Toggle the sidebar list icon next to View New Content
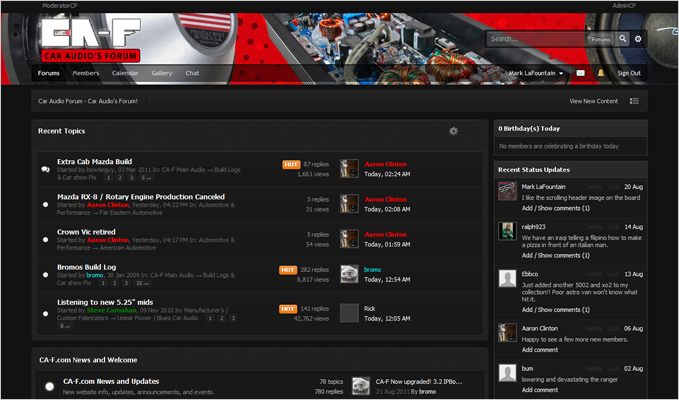The height and width of the screenshot is (400, 679). coord(634,101)
